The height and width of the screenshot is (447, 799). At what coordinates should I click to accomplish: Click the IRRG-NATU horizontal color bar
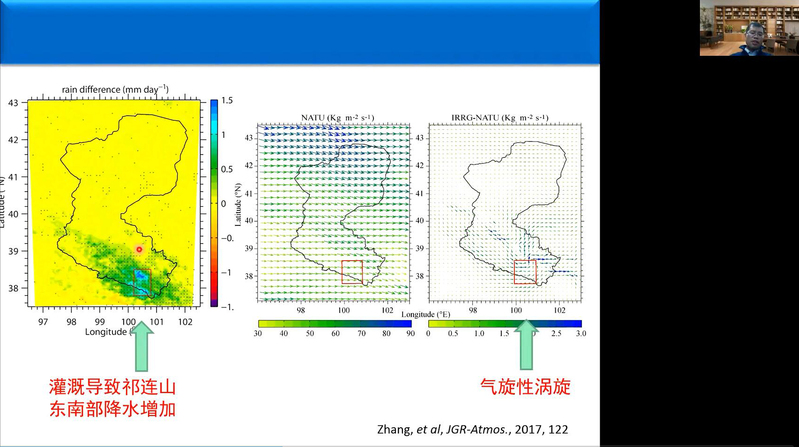point(505,324)
